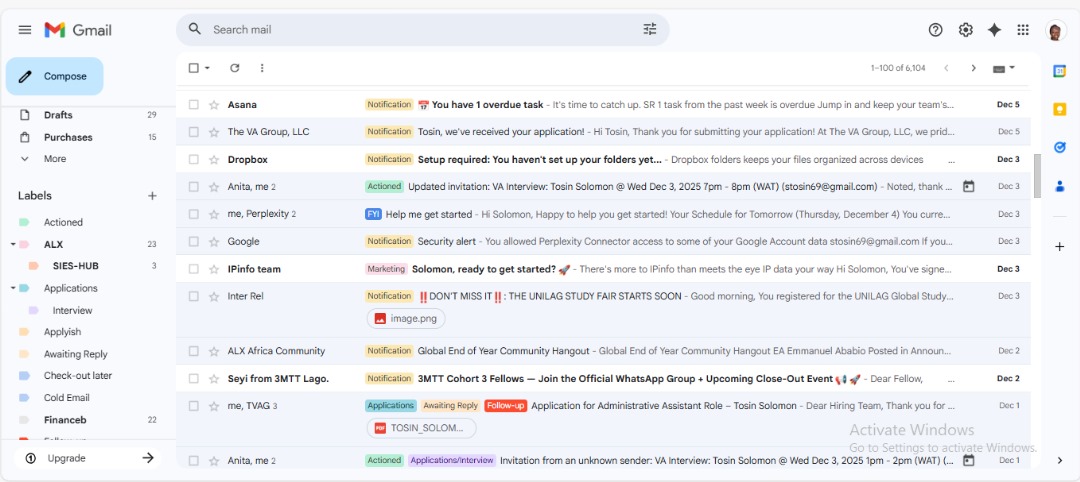Tick the Google email checkbox
This screenshot has height=482, width=1080.
[x=194, y=242]
